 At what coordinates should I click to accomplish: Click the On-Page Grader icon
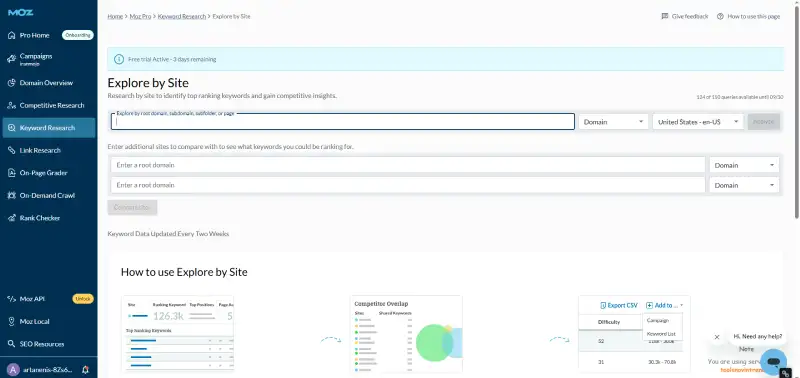click(12, 172)
